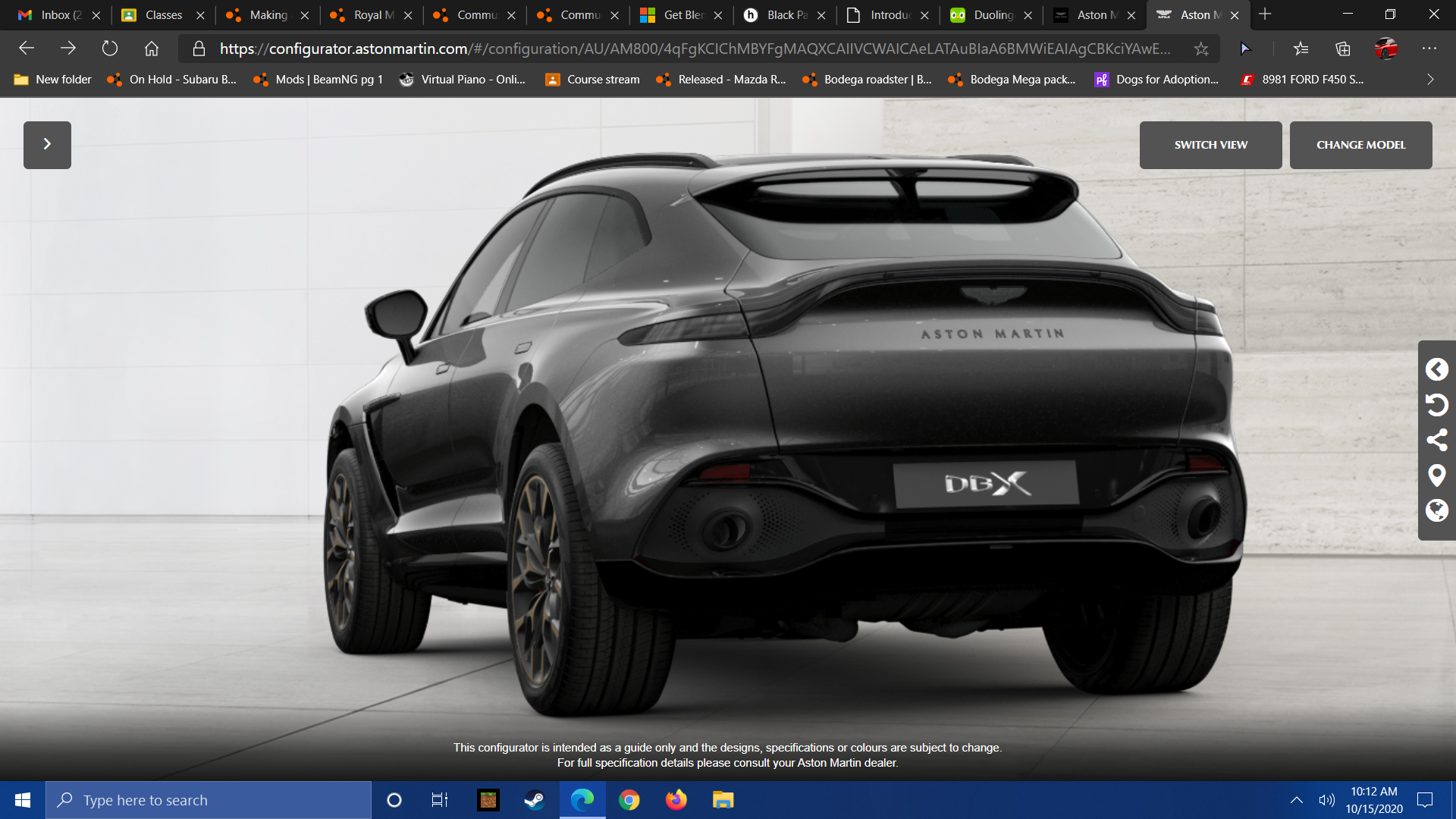Add this page to favorites star
Image resolution: width=1456 pixels, height=819 pixels.
point(1201,49)
